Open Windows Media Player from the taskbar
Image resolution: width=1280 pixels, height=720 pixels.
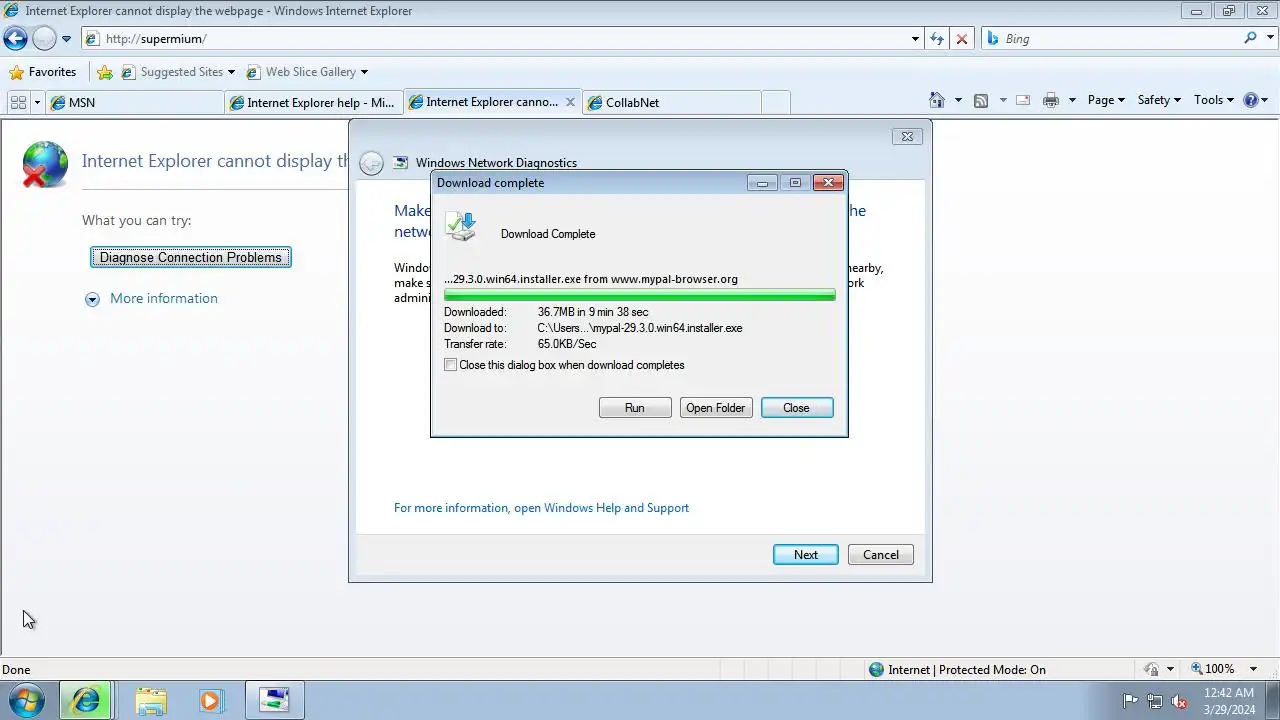coord(210,701)
